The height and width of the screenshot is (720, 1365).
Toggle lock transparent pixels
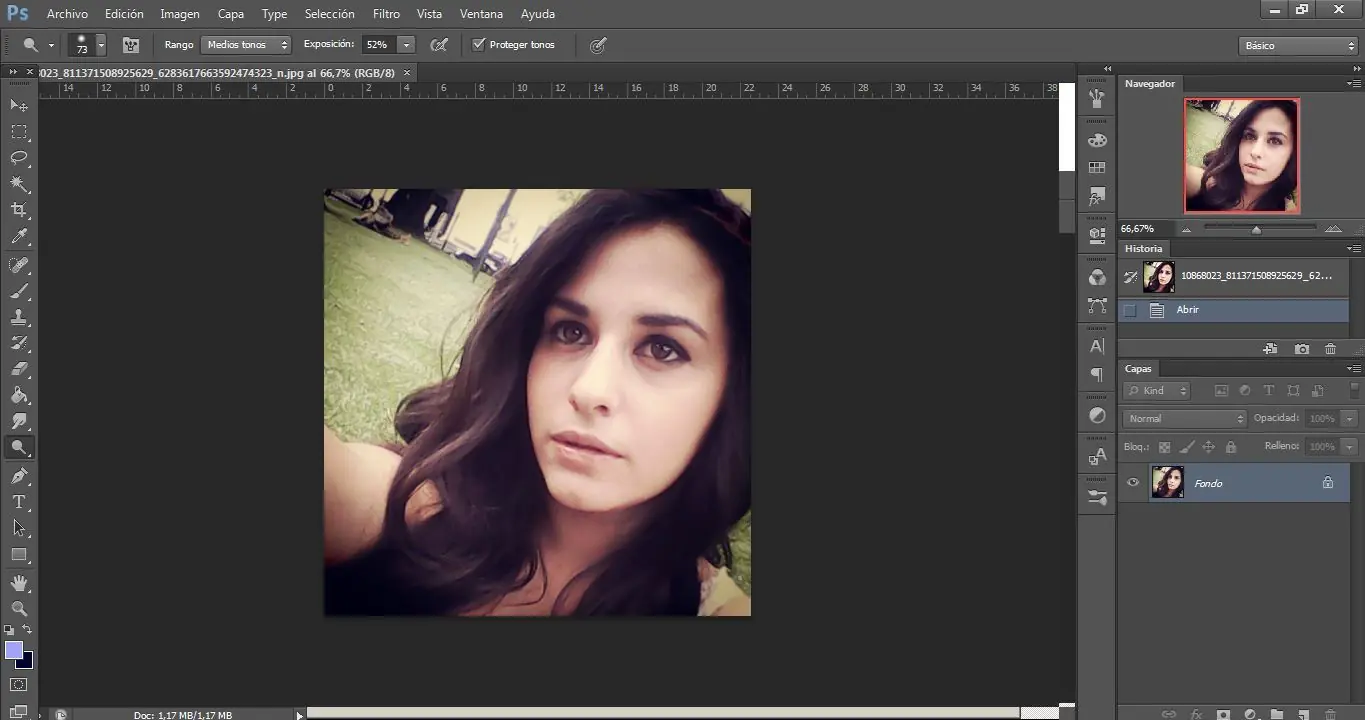[x=1164, y=447]
